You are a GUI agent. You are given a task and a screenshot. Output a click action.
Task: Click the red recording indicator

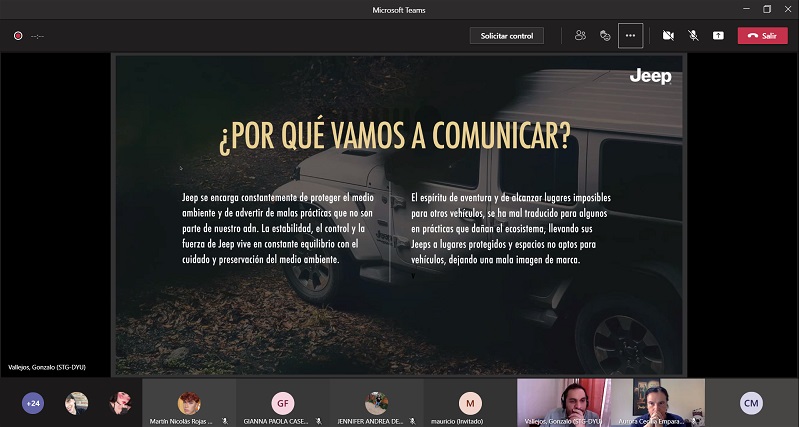coord(18,36)
